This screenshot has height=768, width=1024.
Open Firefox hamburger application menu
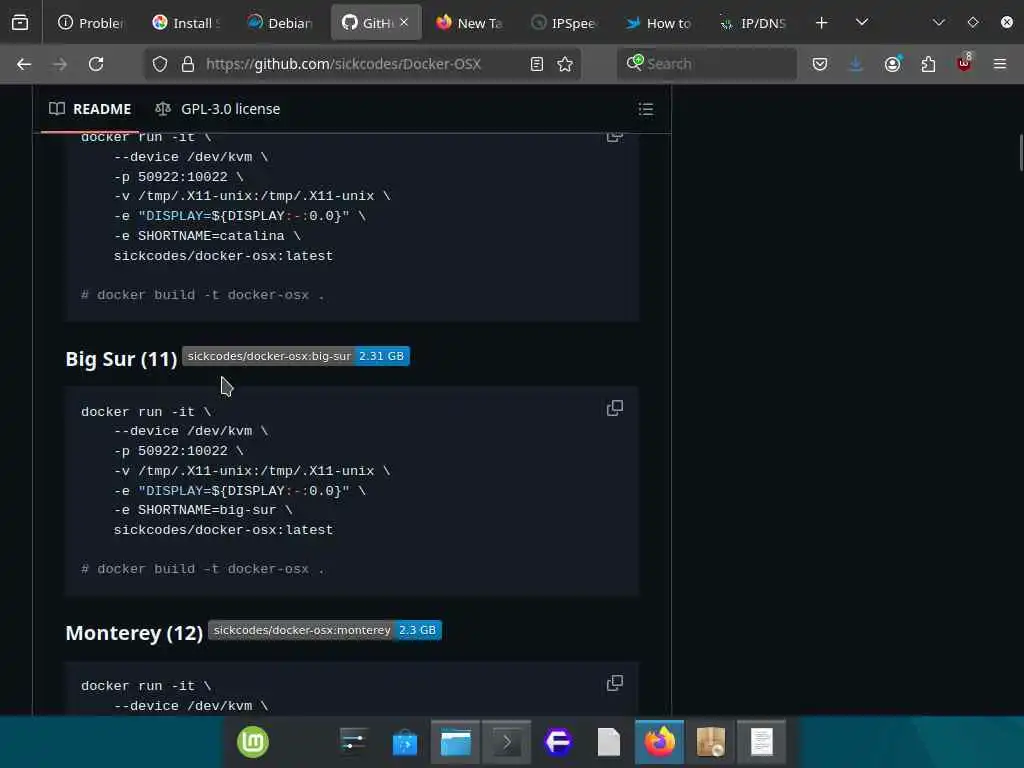tap(1000, 64)
